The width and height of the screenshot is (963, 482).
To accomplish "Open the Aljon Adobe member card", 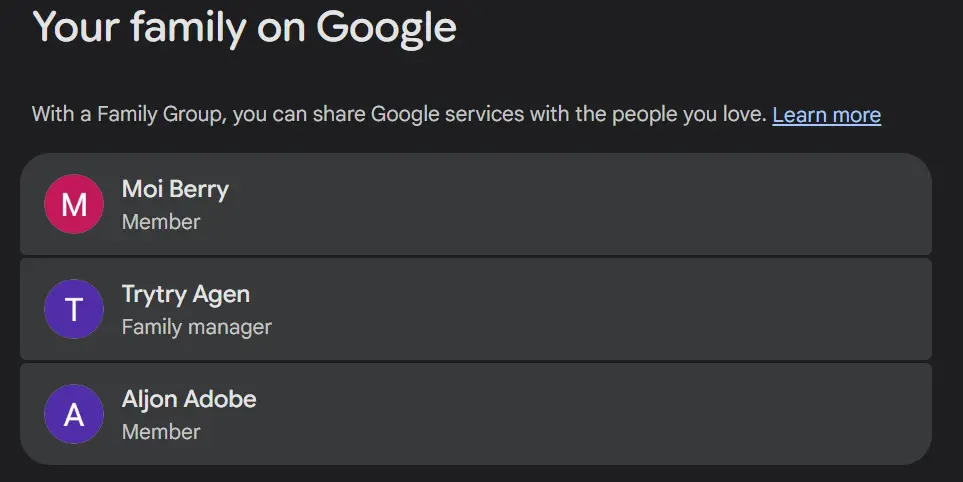I will [x=476, y=414].
